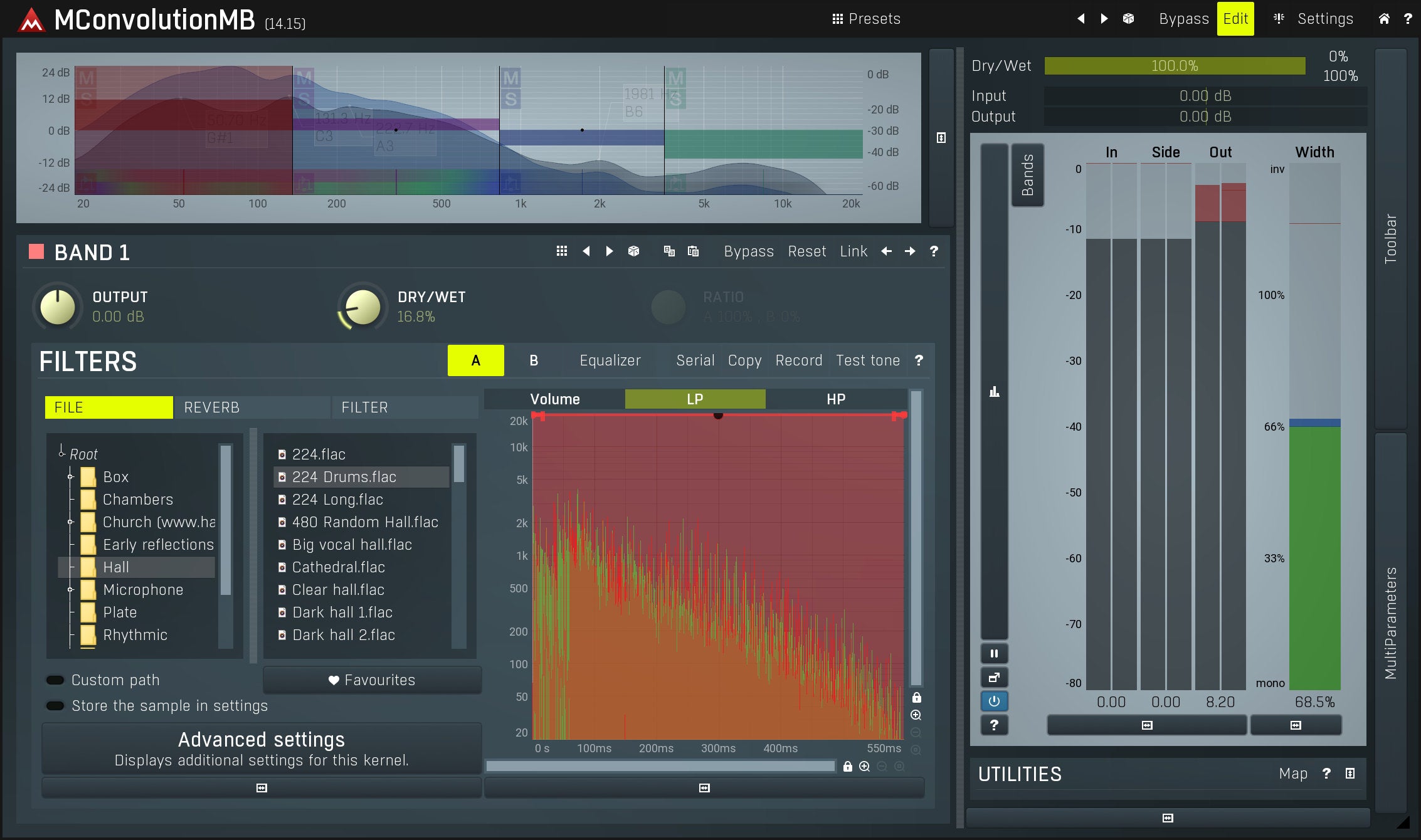Select the HP graph tab
This screenshot has width=1421, height=840.
point(835,399)
